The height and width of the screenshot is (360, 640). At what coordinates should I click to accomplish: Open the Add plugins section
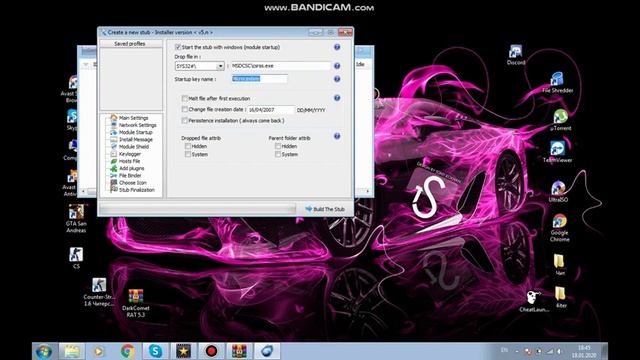pos(131,168)
